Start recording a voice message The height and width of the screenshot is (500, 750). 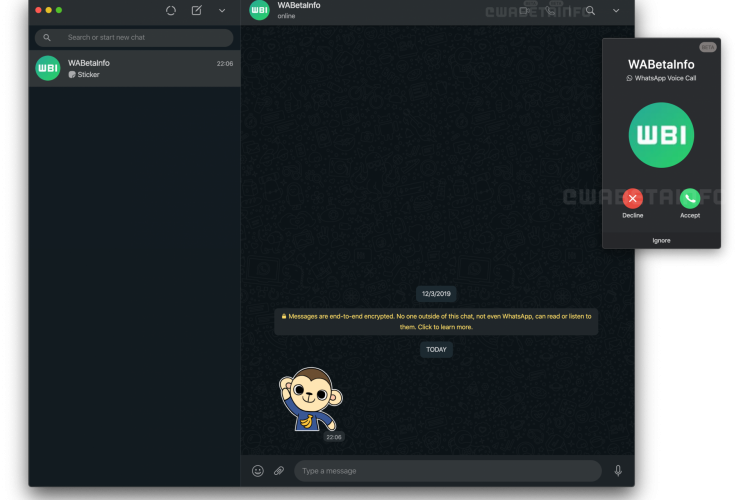tap(618, 471)
